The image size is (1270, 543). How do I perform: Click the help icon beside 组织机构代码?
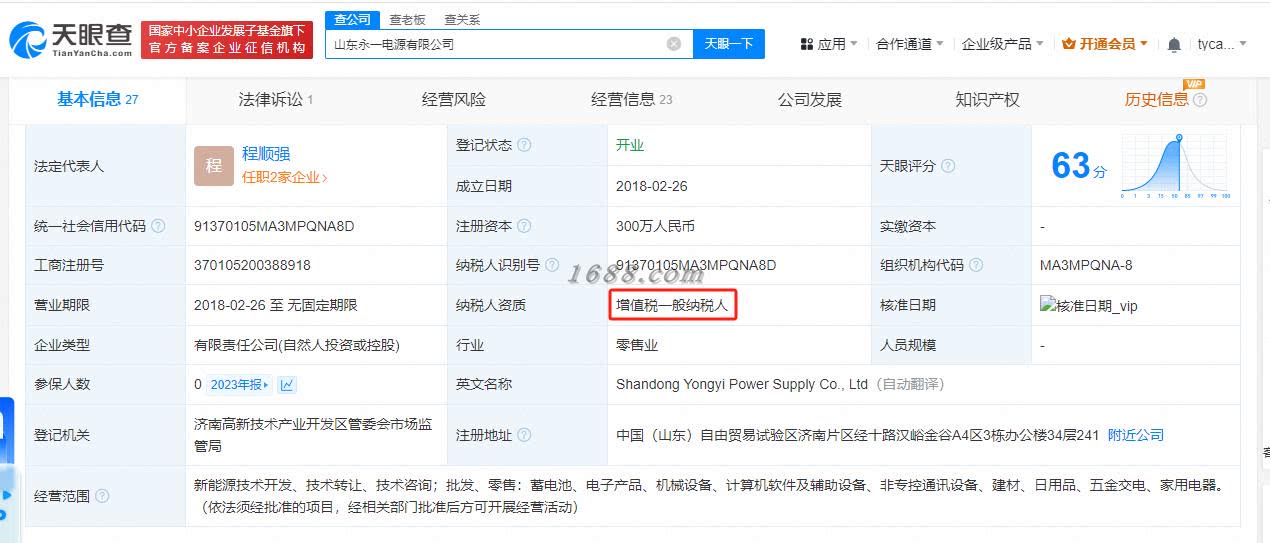point(976,265)
